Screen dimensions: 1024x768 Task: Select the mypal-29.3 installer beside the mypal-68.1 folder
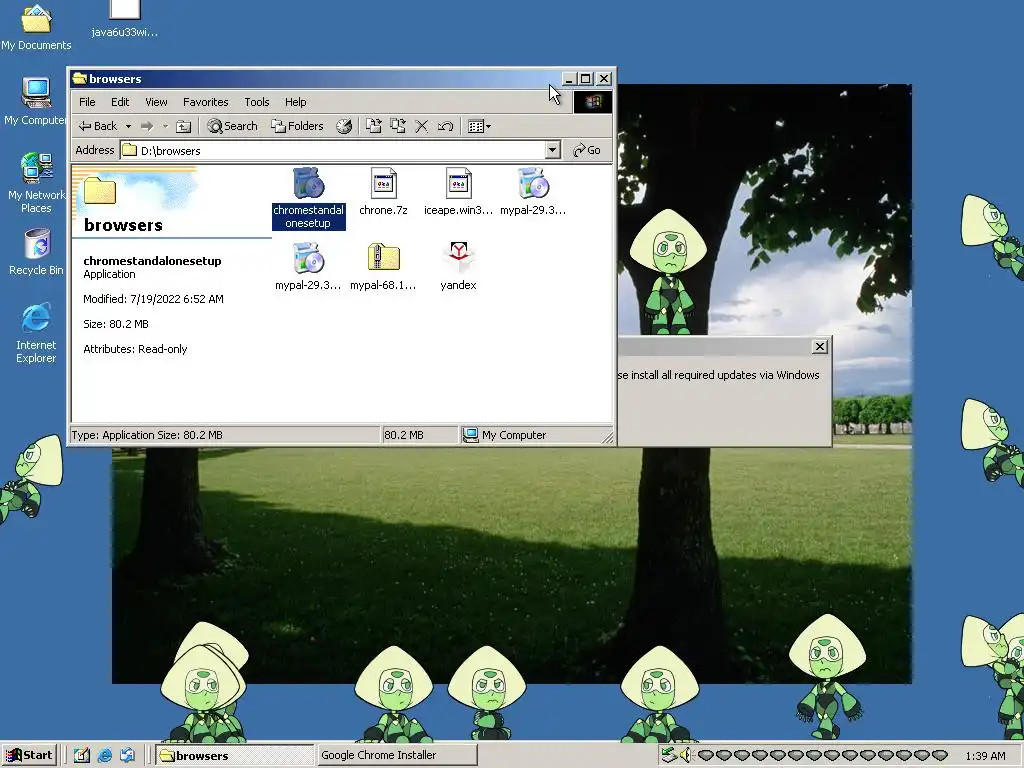pyautogui.click(x=308, y=266)
